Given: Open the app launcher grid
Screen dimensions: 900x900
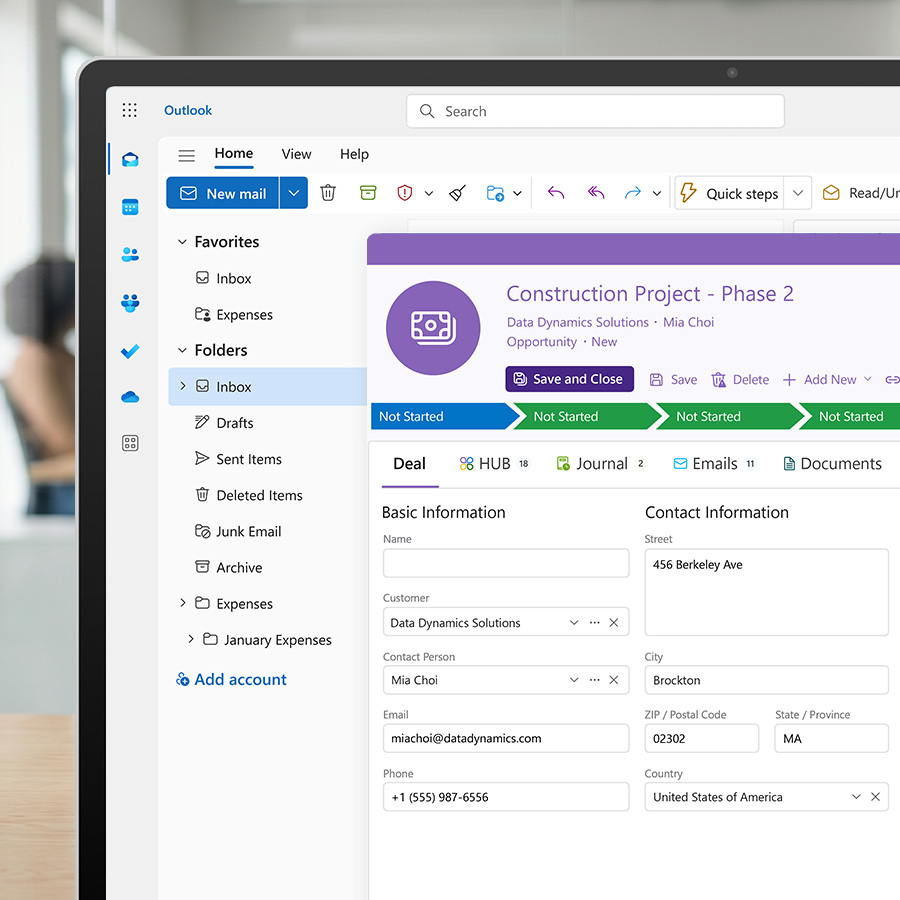Looking at the screenshot, I should tap(130, 110).
